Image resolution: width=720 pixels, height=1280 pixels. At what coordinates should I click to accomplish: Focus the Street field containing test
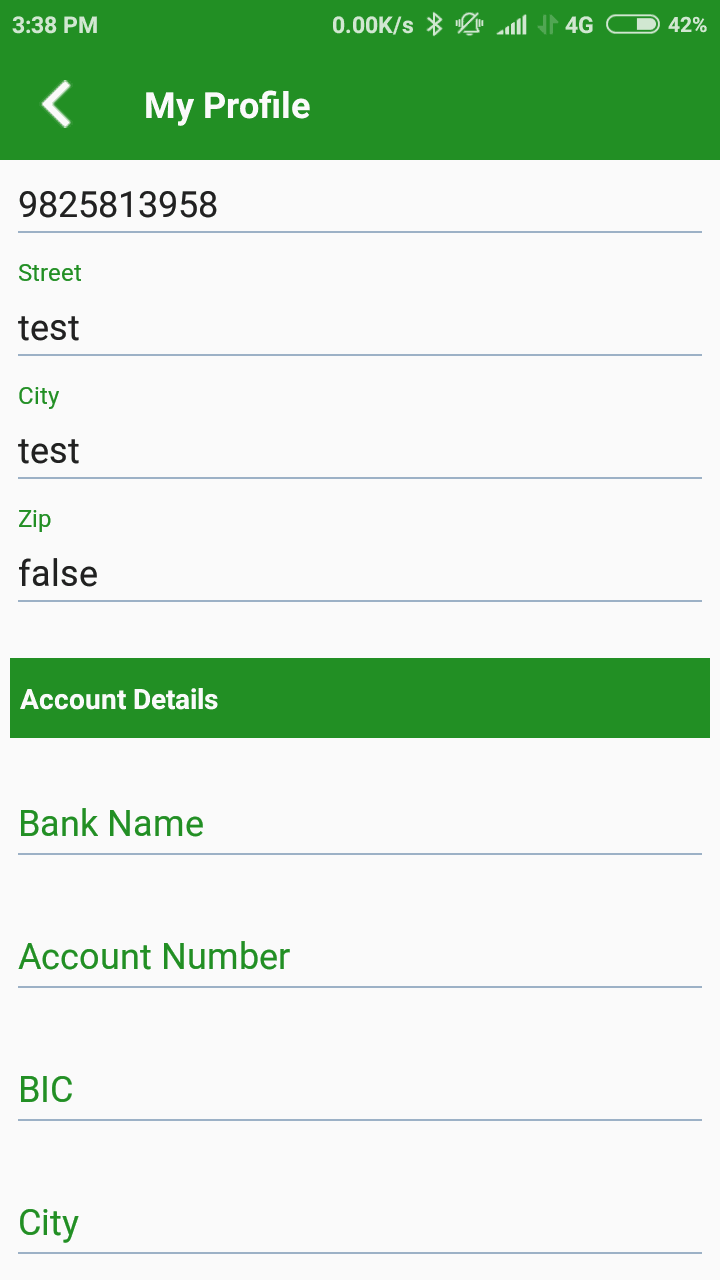(x=360, y=328)
